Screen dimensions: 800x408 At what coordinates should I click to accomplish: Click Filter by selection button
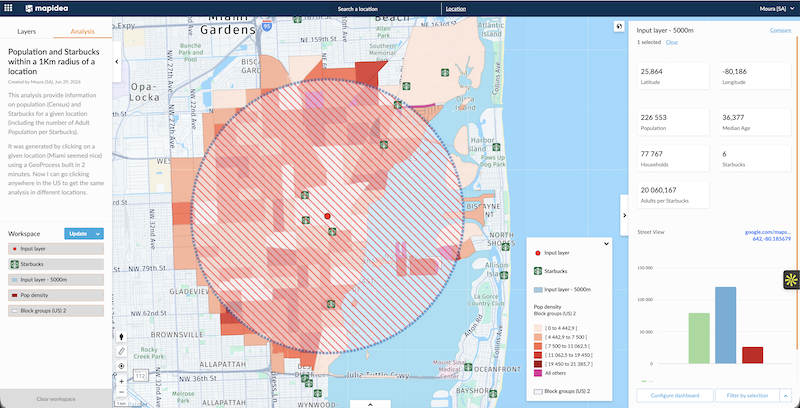point(747,395)
